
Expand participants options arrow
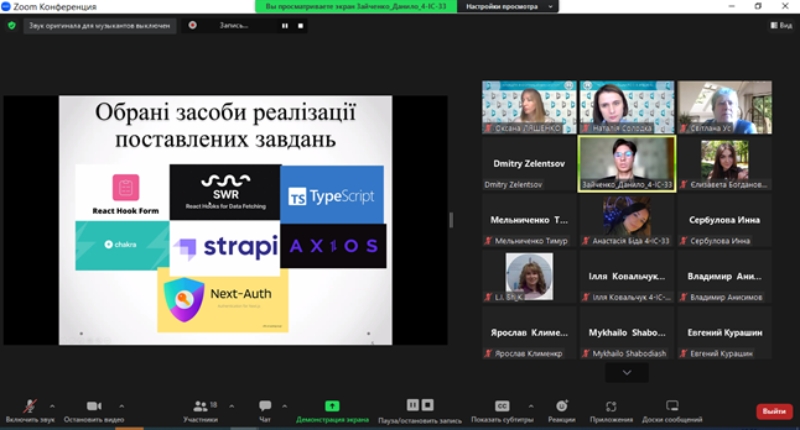click(x=232, y=406)
